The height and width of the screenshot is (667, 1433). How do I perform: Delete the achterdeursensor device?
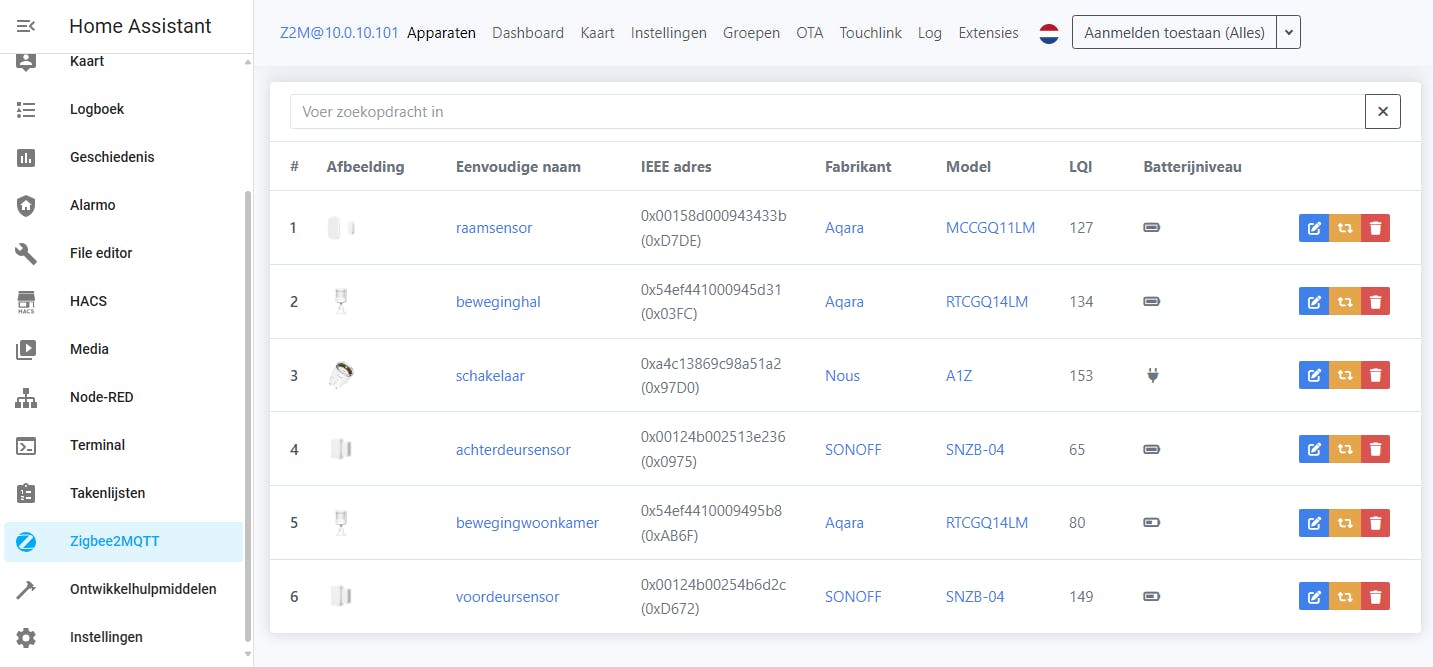coord(1375,450)
